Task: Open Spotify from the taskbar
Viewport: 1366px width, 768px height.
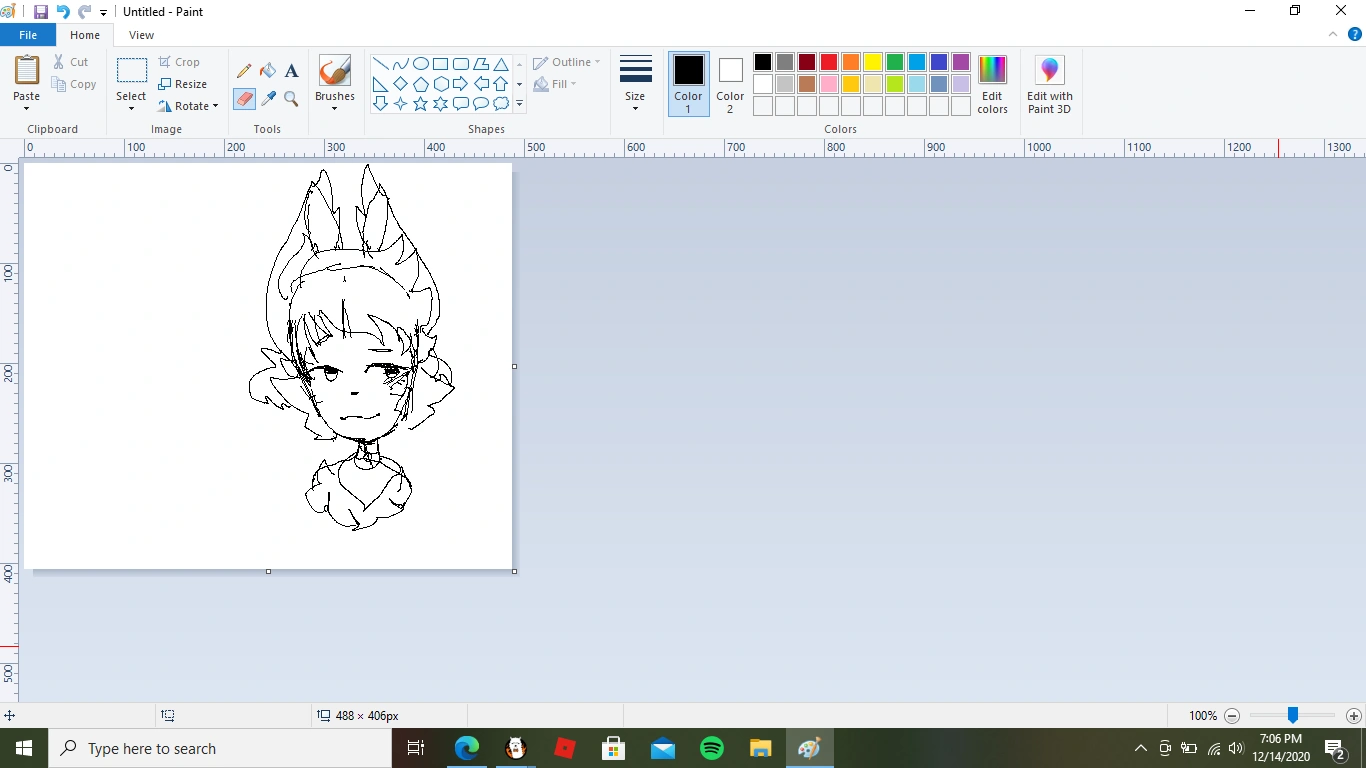Action: click(x=711, y=747)
